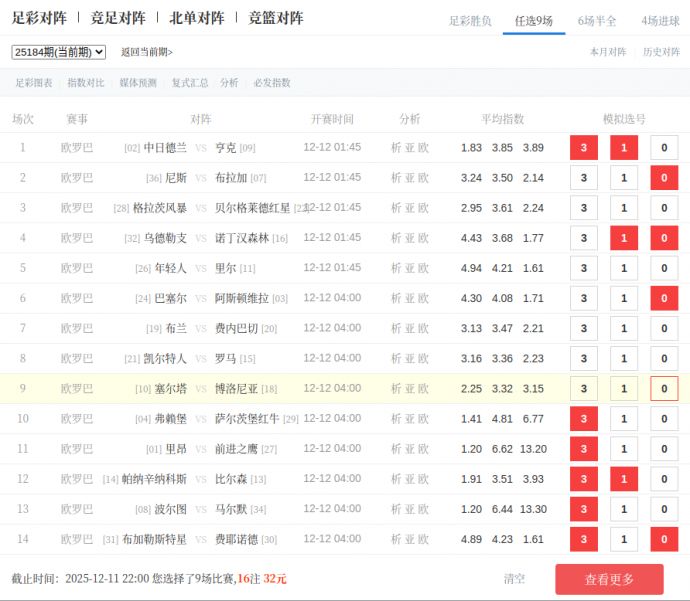Open 必发指数 in the sub navigation

(x=272, y=83)
